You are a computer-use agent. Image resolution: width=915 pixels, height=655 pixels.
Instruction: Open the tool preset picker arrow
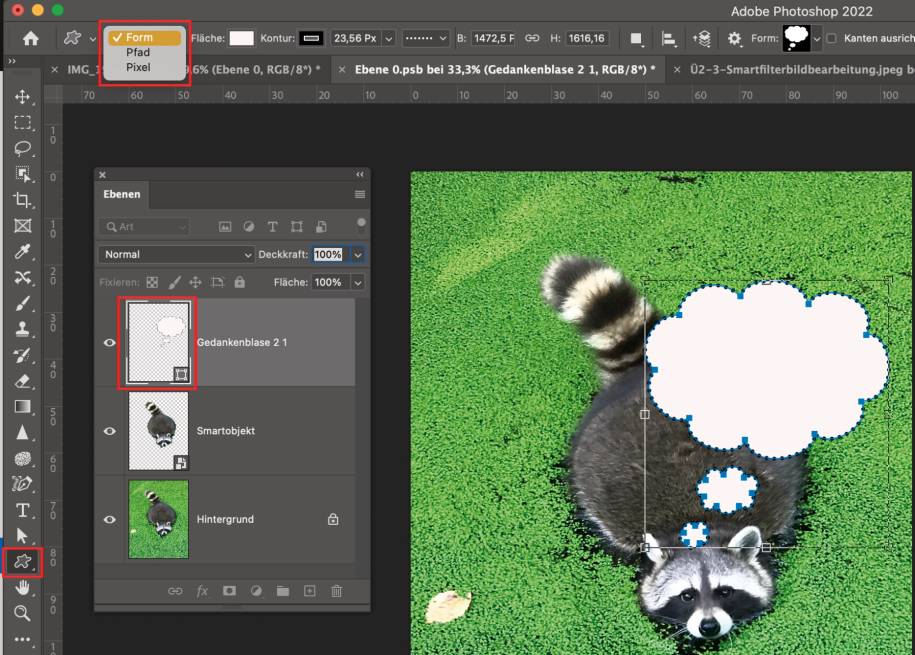click(x=93, y=39)
